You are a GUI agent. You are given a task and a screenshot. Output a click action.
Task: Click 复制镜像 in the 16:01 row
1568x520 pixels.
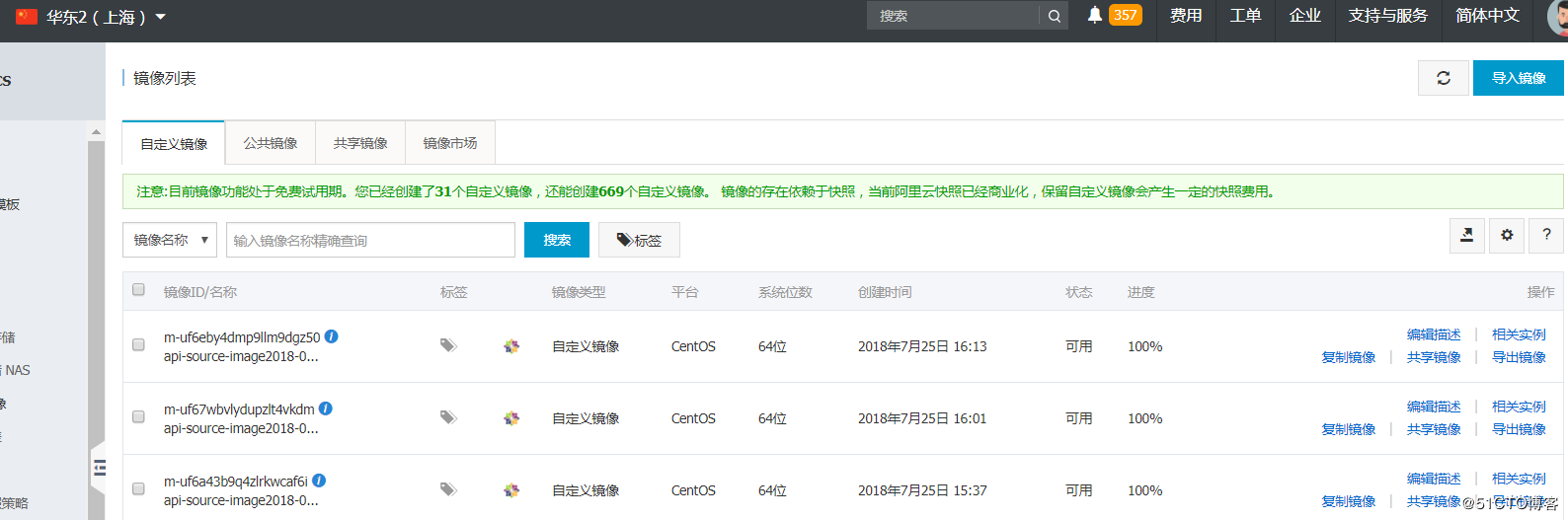coord(1349,429)
